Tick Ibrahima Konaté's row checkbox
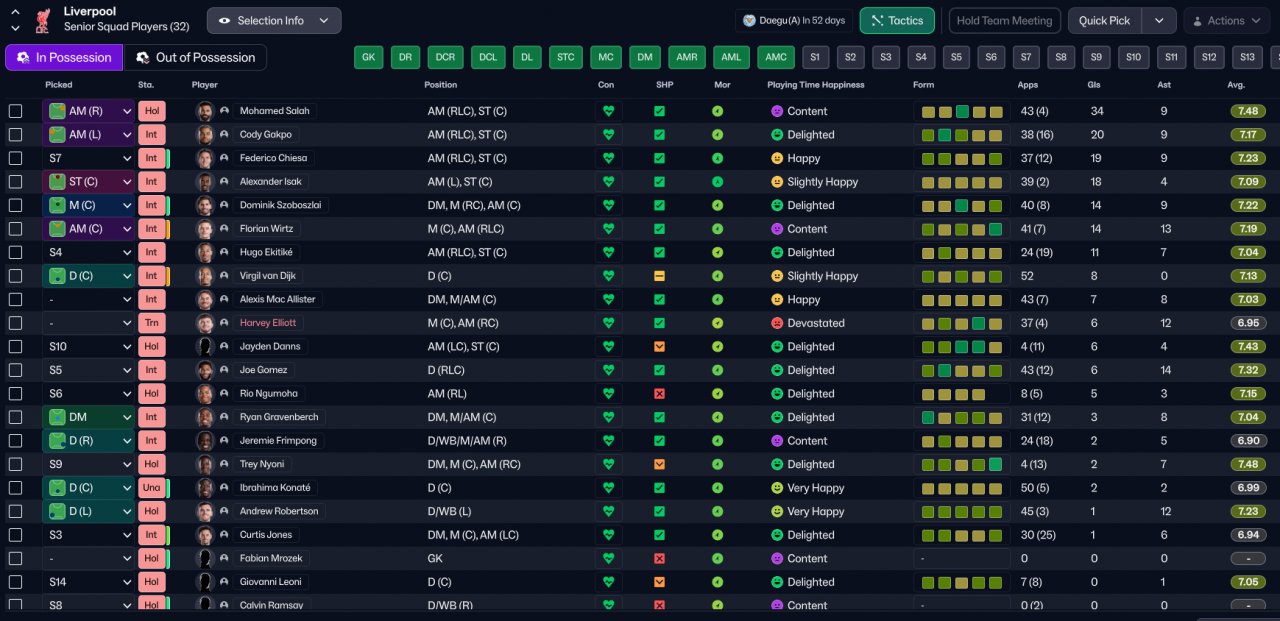 coord(15,488)
